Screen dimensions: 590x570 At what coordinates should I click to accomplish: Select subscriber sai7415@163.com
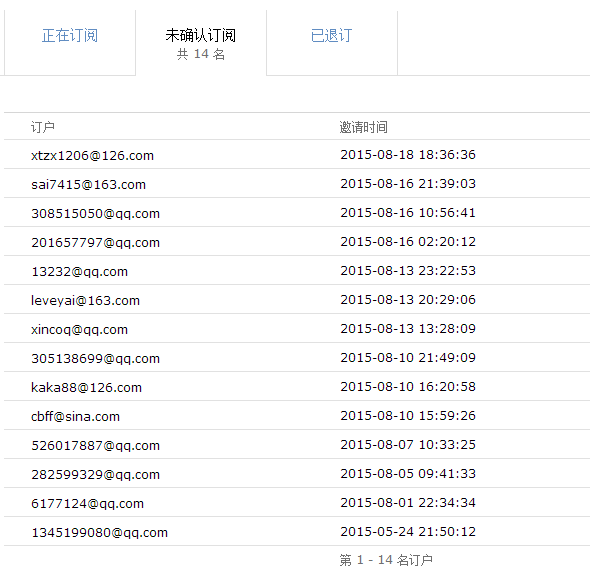coord(88,184)
